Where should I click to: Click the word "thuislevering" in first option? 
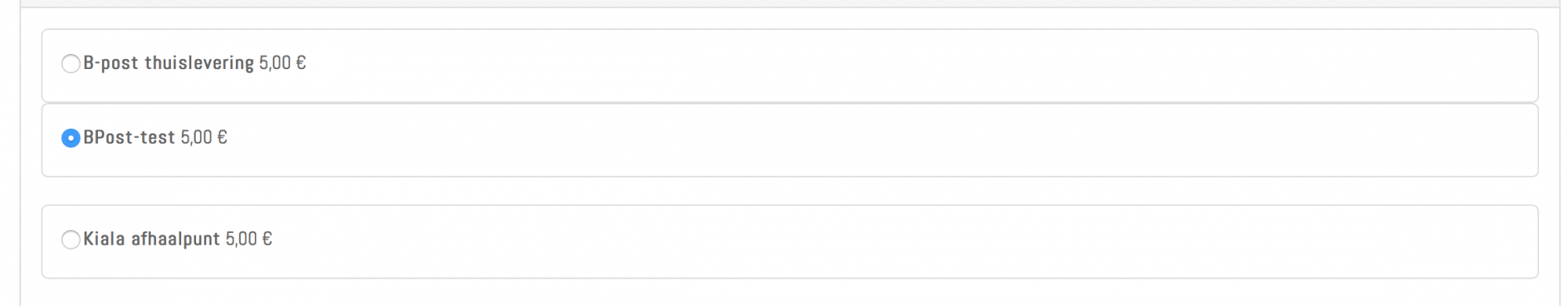pyautogui.click(x=199, y=64)
